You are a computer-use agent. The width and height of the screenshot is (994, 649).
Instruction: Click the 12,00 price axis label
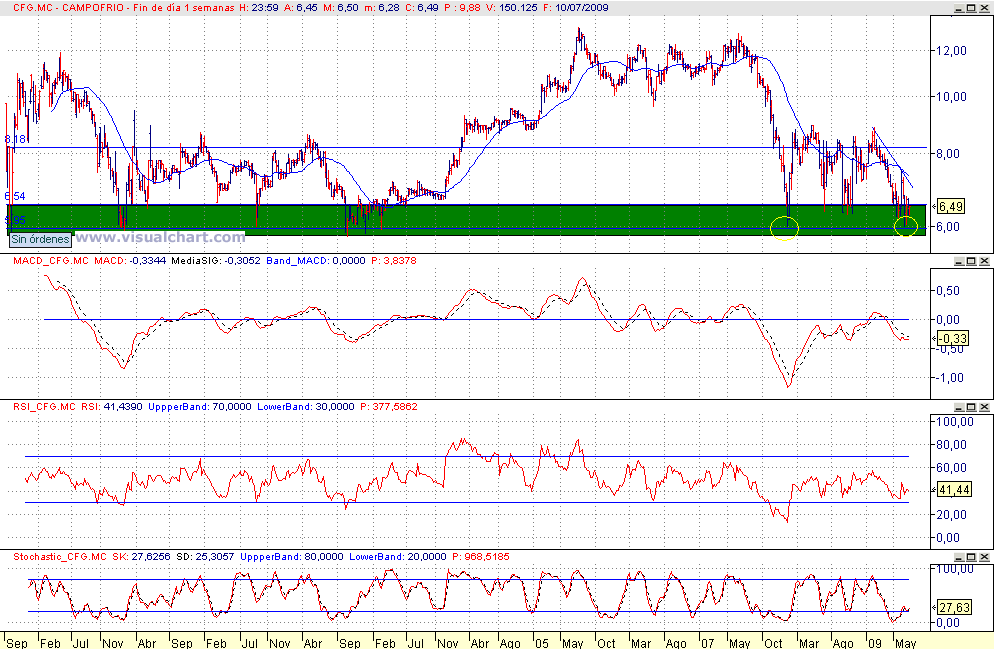952,50
